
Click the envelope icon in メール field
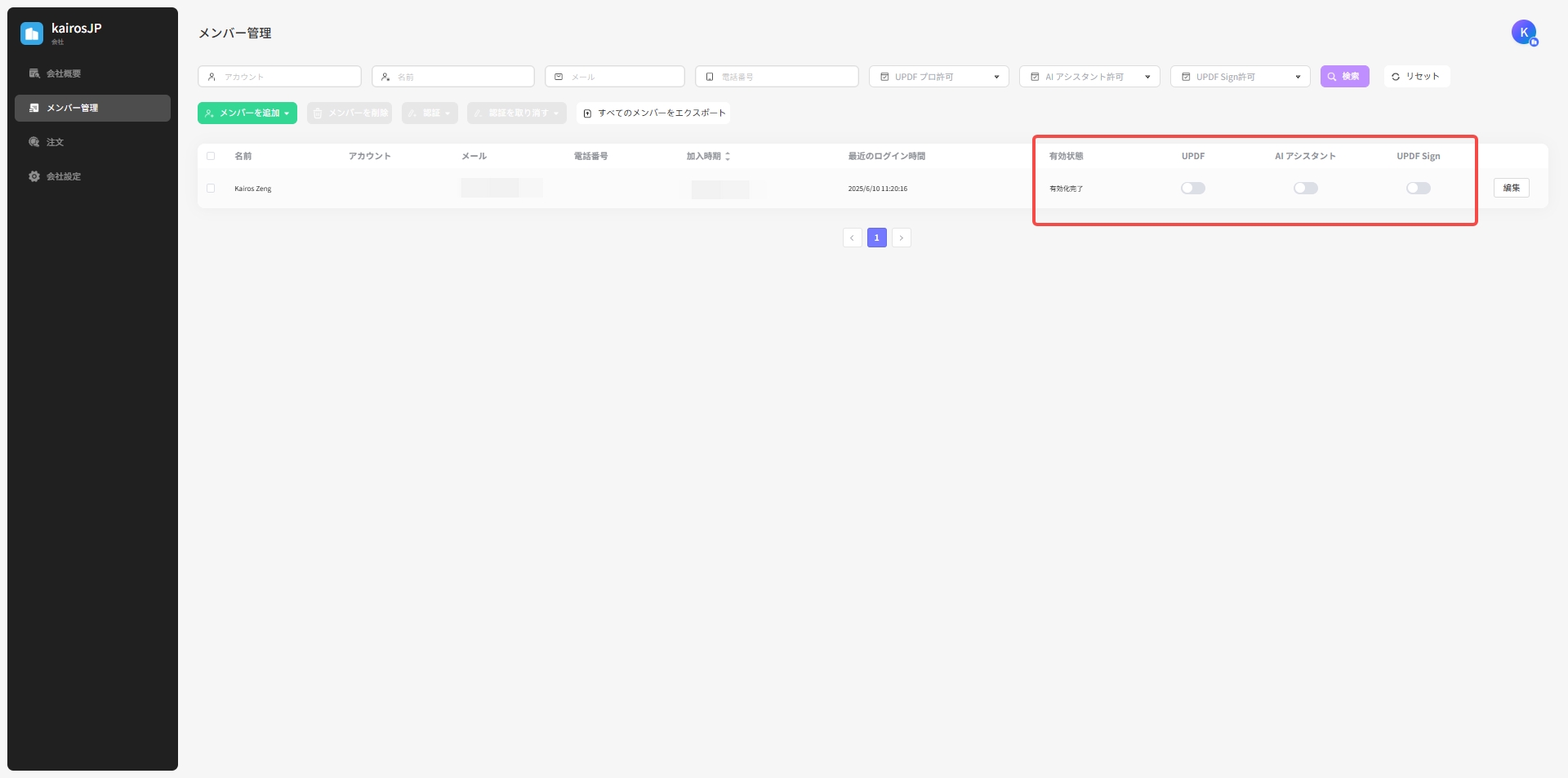pyautogui.click(x=559, y=77)
